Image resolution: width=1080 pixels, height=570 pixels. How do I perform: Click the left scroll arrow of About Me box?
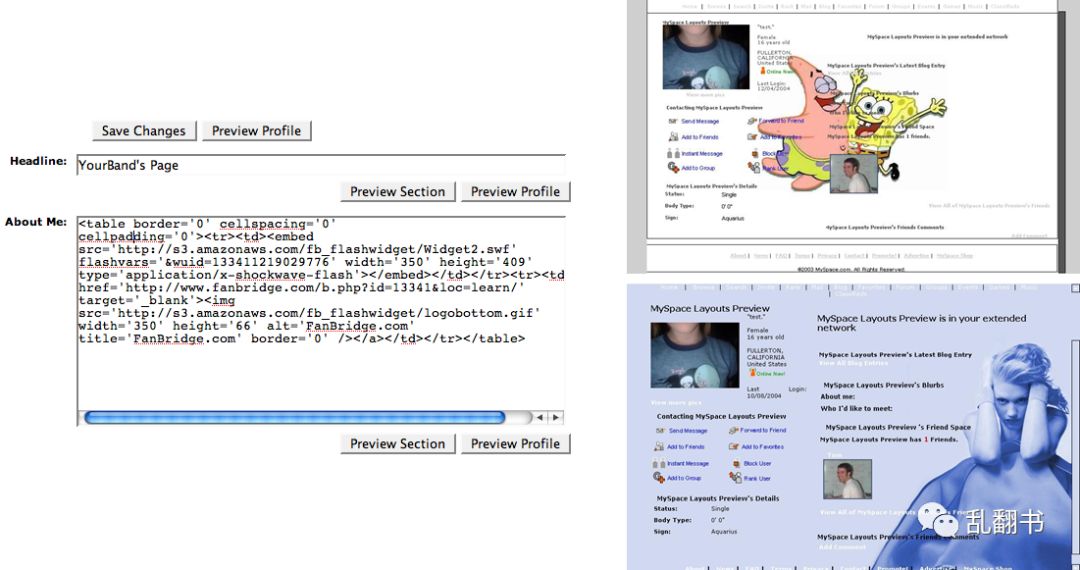540,418
